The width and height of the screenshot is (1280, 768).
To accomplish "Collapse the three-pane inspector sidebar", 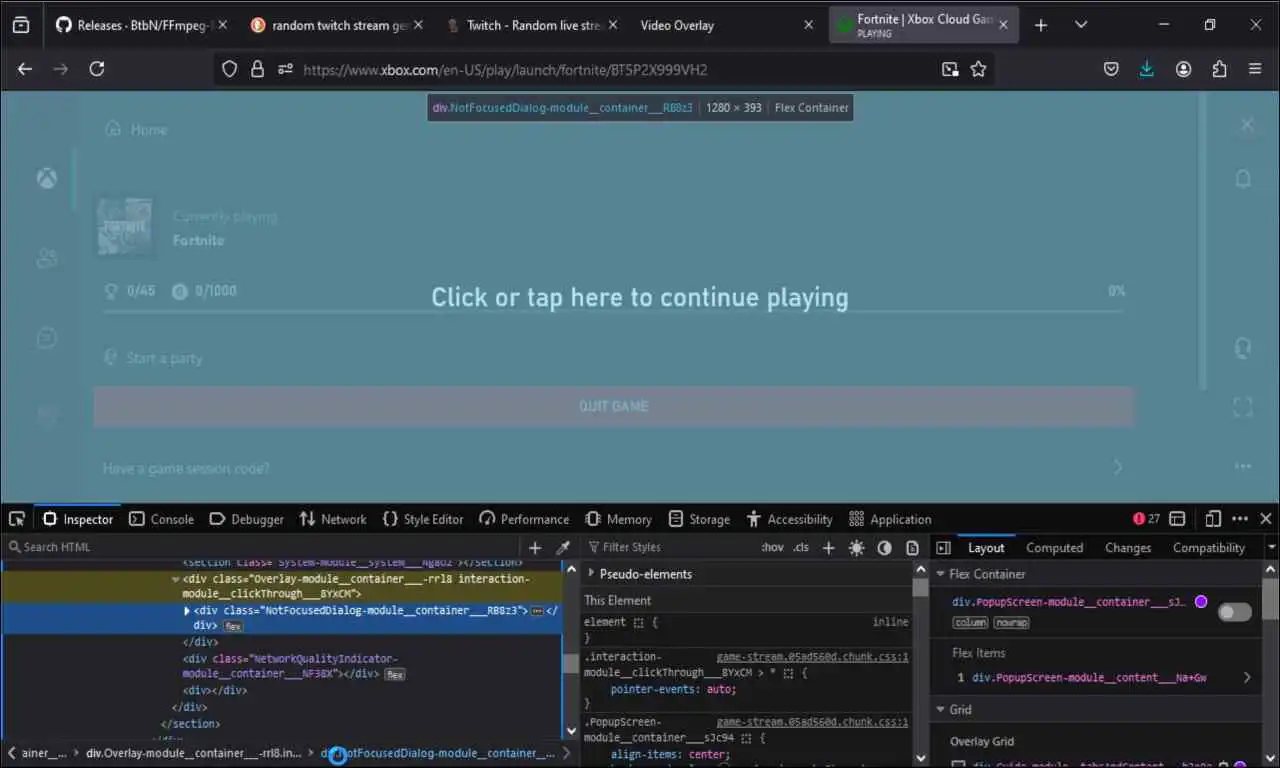I will point(943,547).
